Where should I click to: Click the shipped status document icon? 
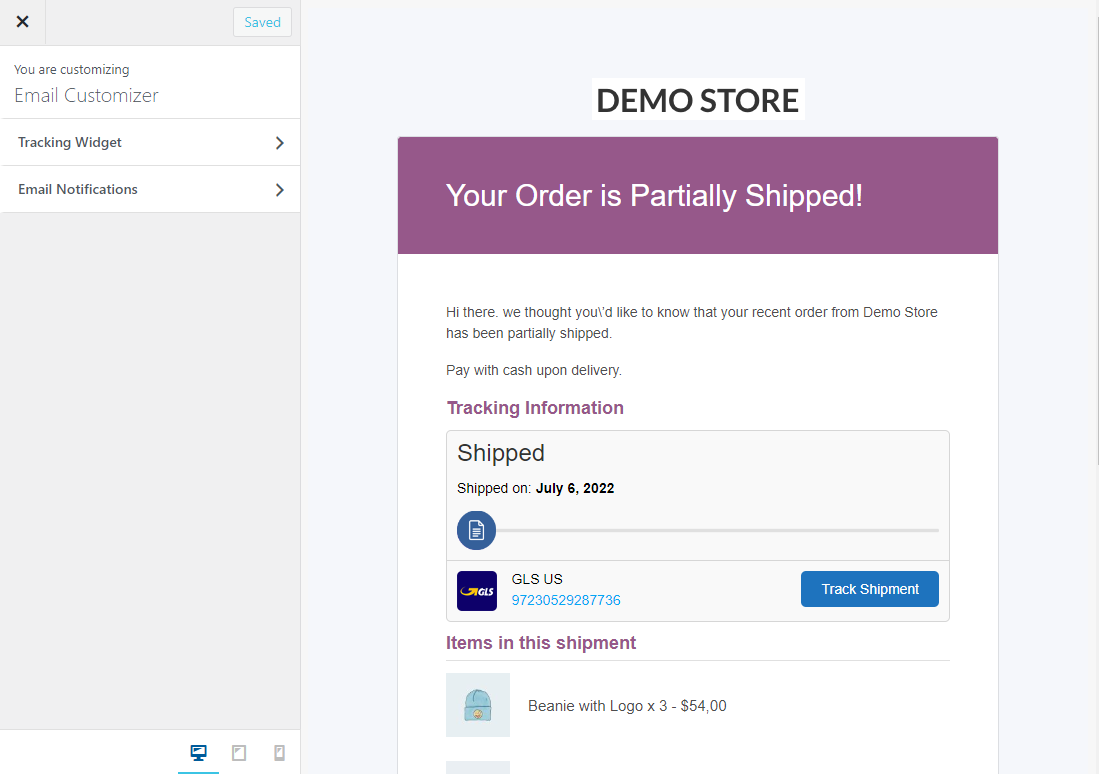[476, 530]
